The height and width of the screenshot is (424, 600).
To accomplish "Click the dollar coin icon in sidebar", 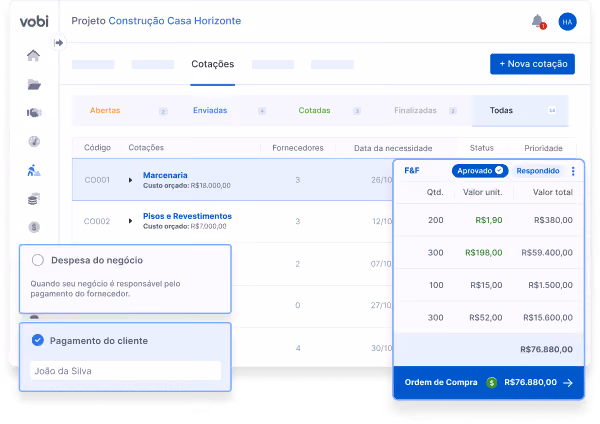I will 34,227.
